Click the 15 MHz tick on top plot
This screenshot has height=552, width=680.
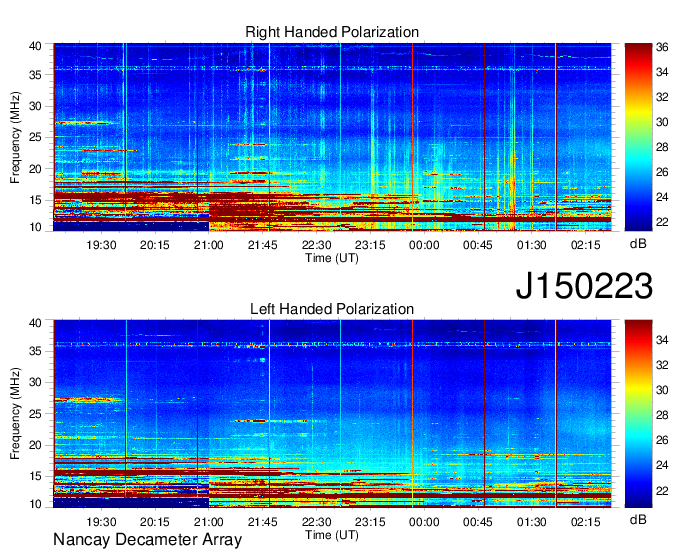coord(35,200)
